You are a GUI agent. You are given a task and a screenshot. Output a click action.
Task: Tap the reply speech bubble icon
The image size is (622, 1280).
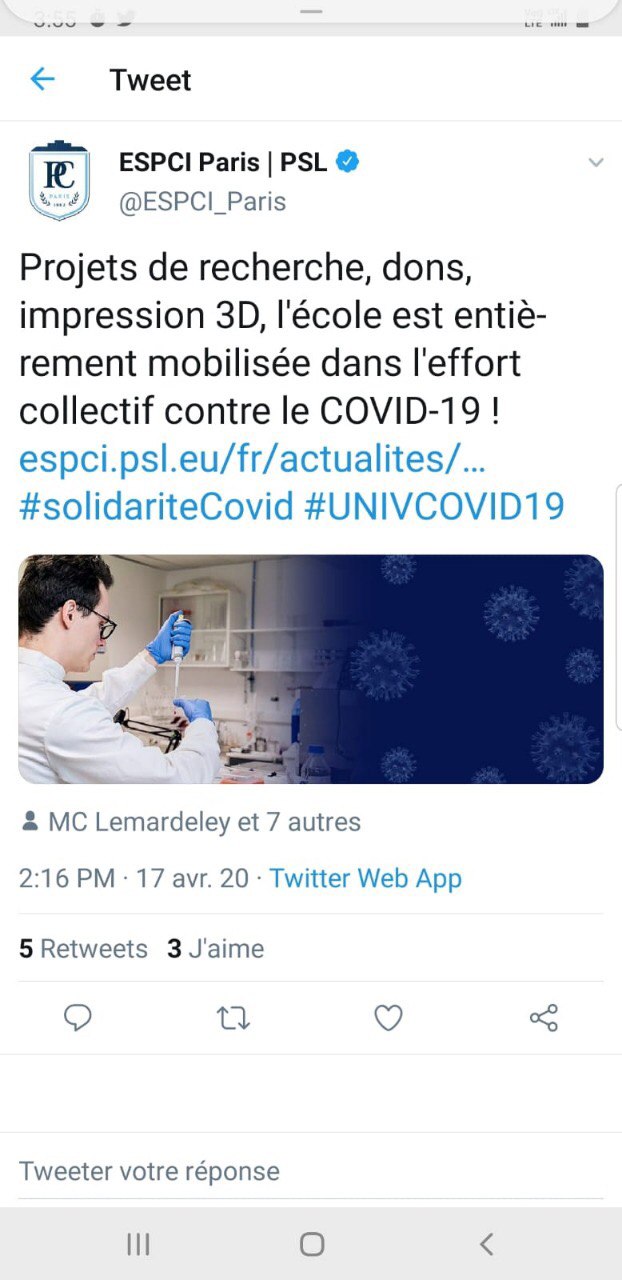point(78,1018)
